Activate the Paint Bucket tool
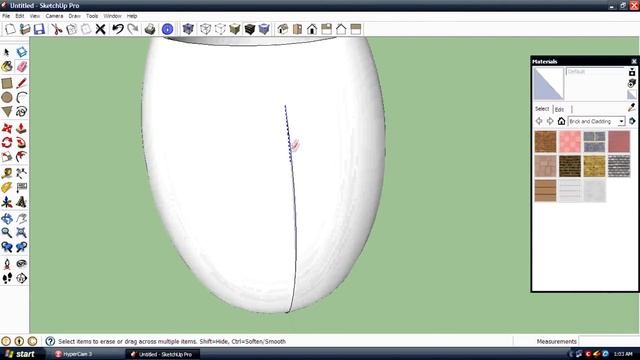 (x=7, y=67)
